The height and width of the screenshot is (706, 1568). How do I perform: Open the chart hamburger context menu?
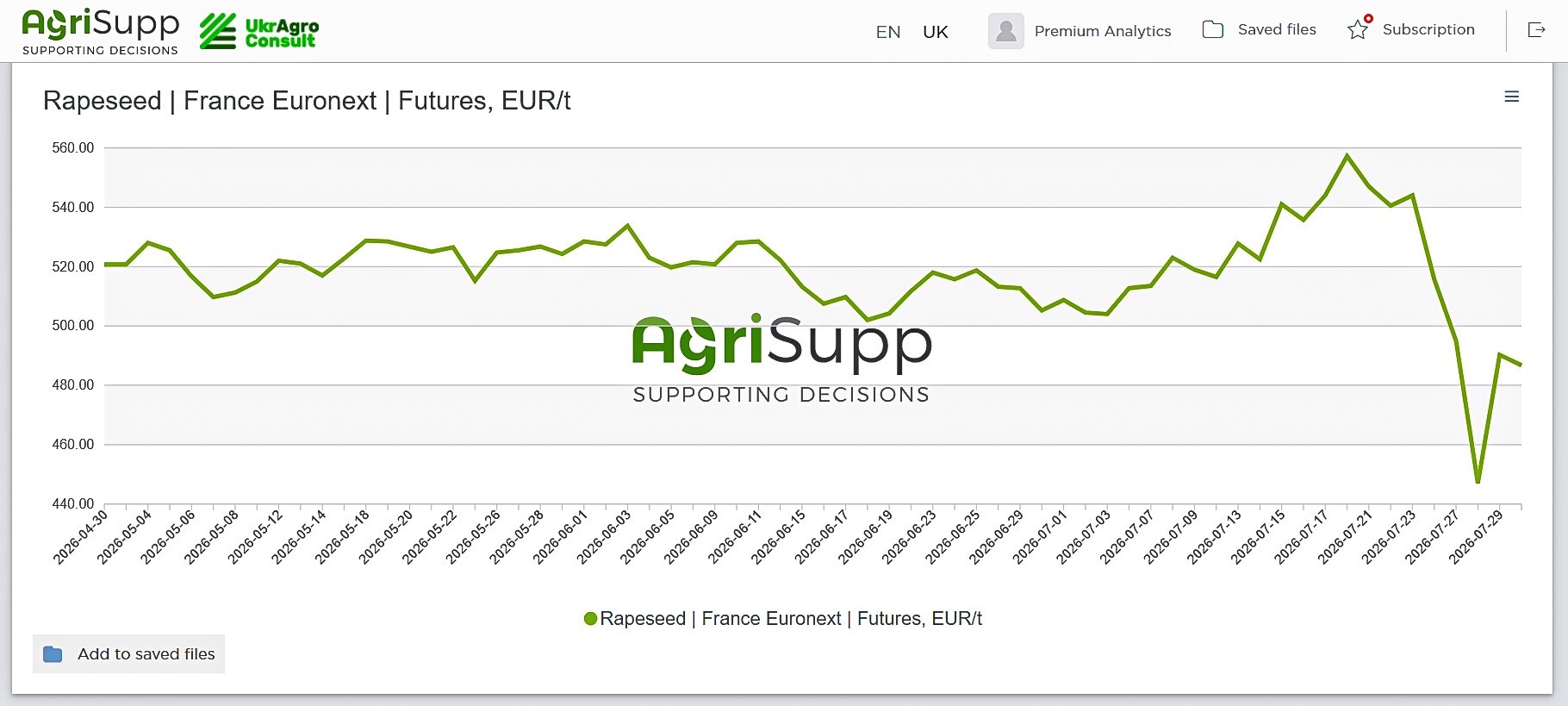pyautogui.click(x=1511, y=97)
